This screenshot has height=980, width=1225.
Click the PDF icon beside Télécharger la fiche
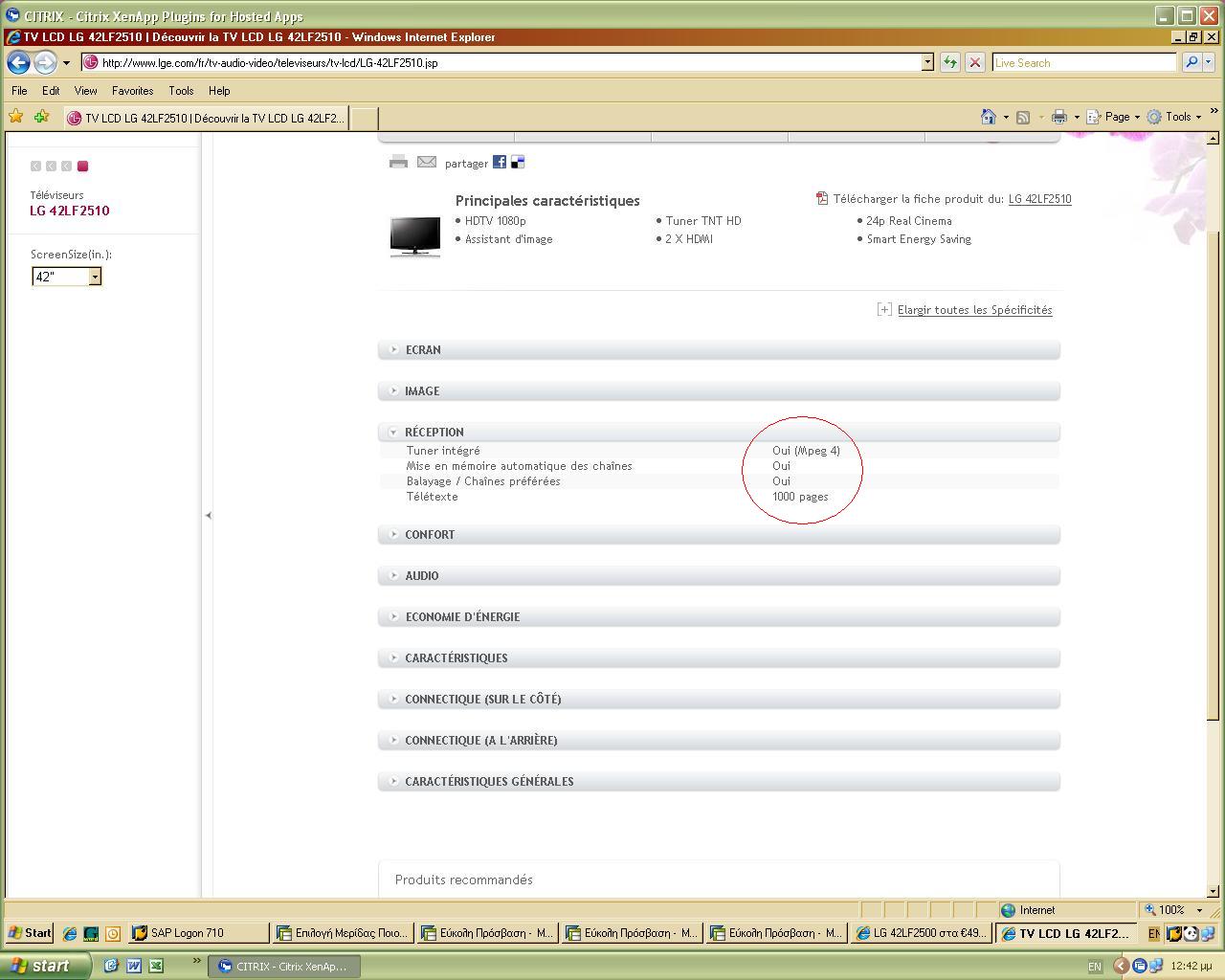(821, 198)
